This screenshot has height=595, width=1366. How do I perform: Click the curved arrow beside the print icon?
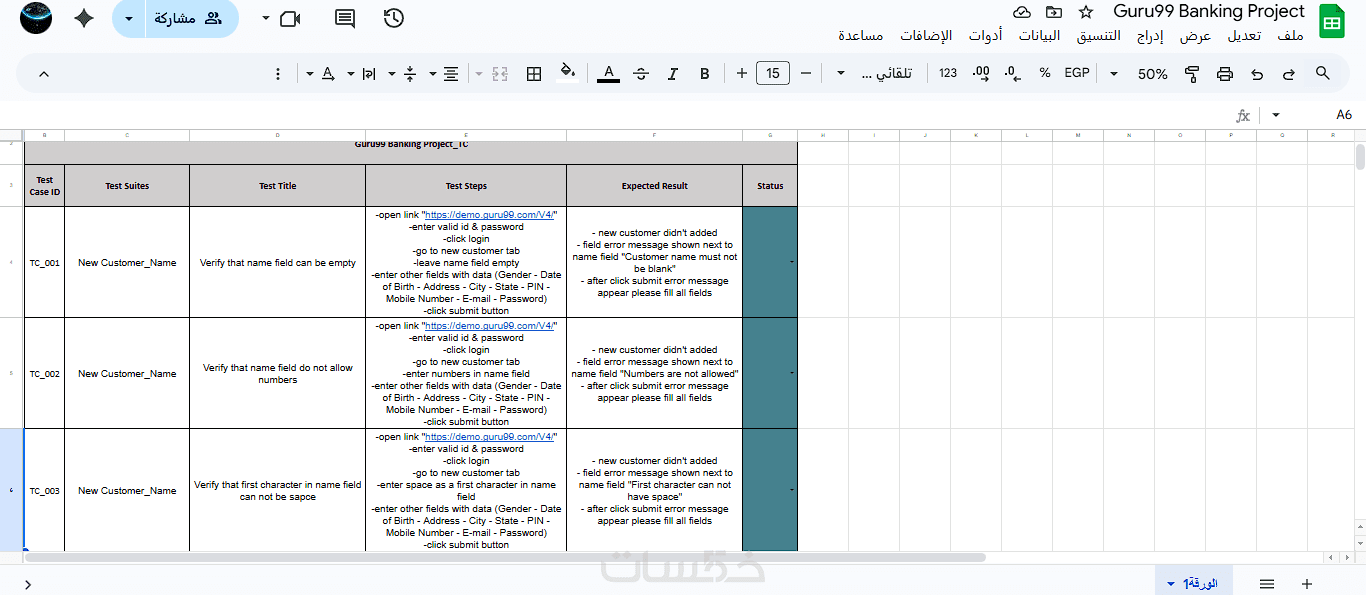point(1257,73)
